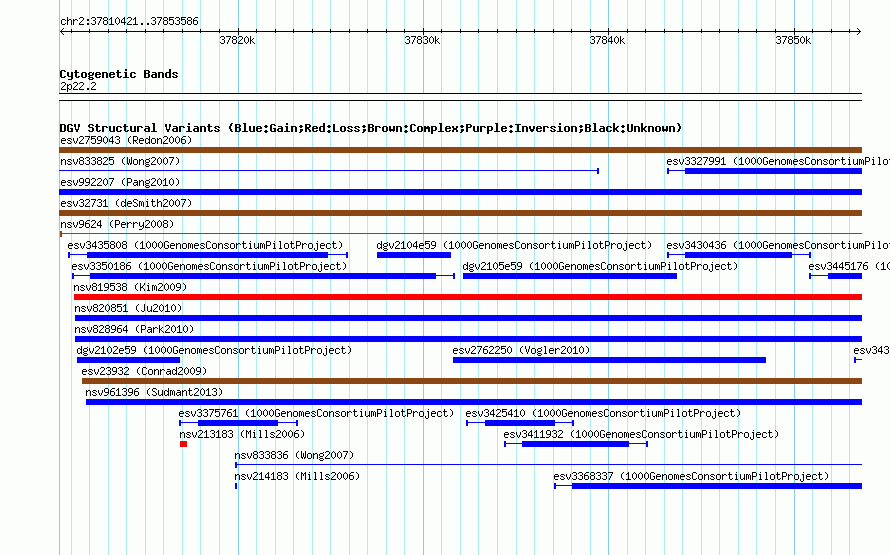Click the blue bar under nsv820851 (Ju2010)

coord(468,318)
